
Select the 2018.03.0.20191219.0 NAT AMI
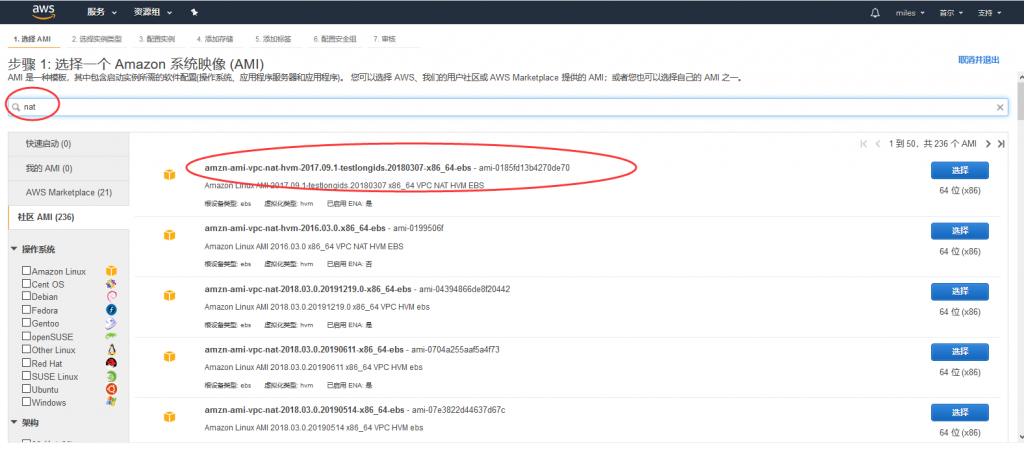959,291
